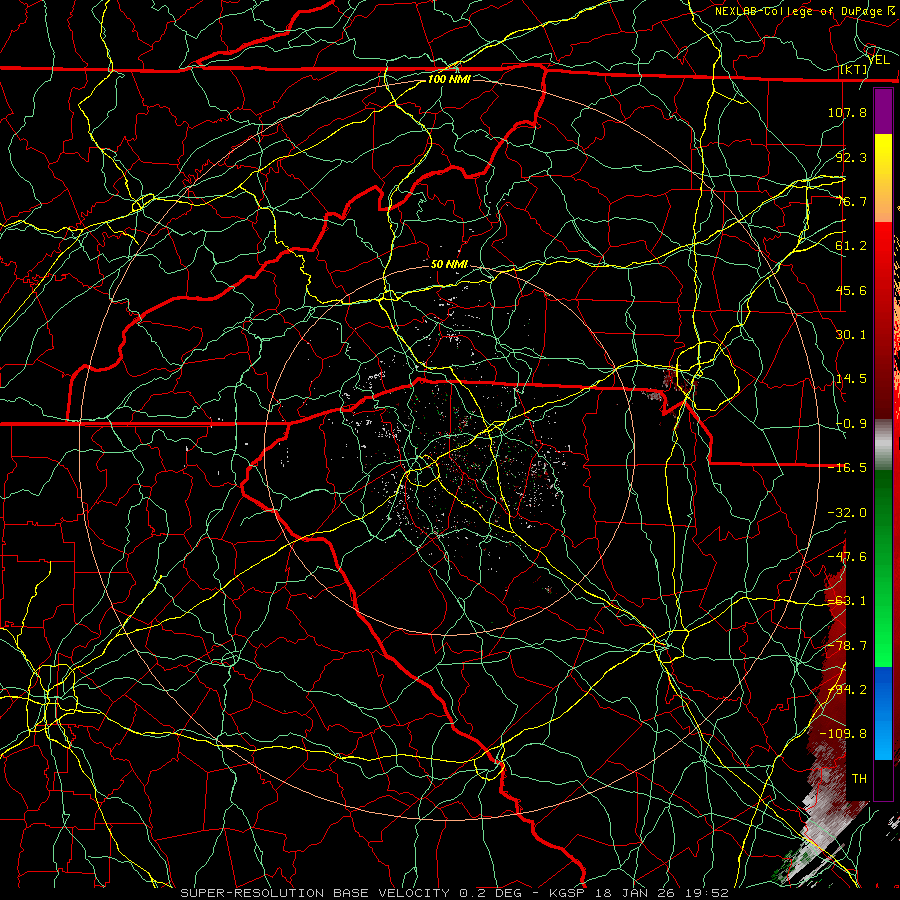Click the -78.7 velocity scale value
The height and width of the screenshot is (900, 900).
(847, 646)
